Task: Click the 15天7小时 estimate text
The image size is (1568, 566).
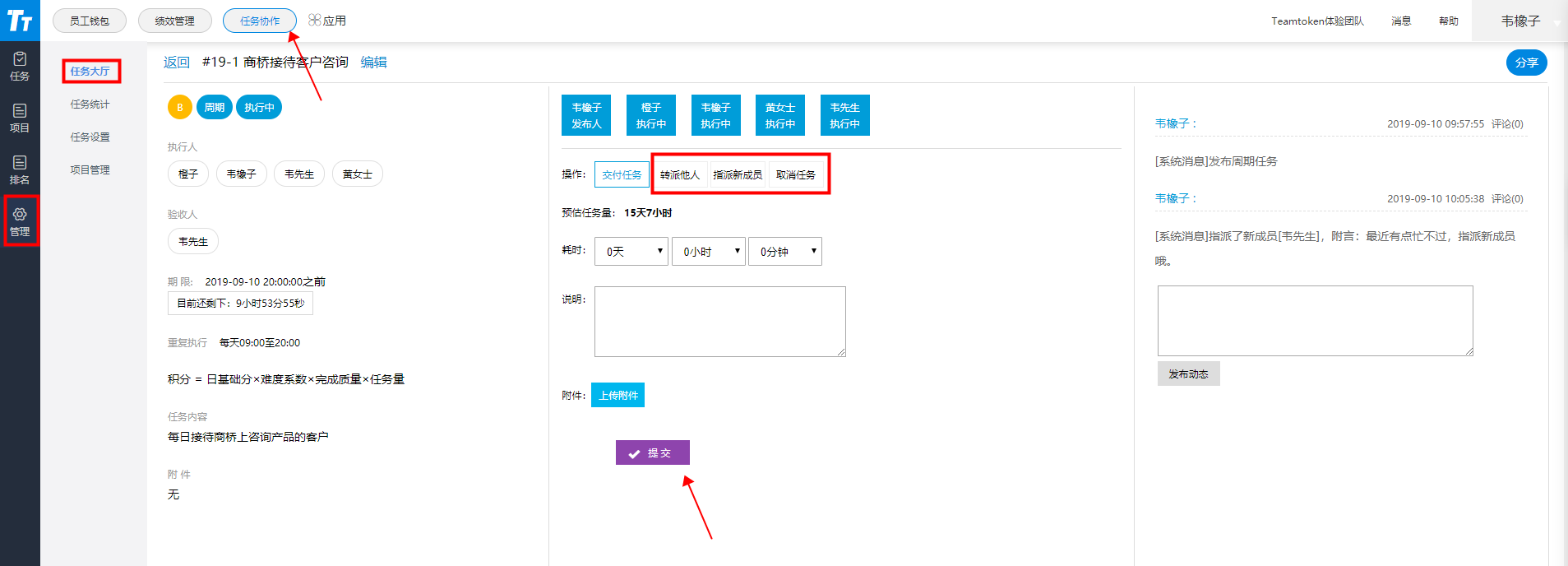Action: tap(648, 213)
